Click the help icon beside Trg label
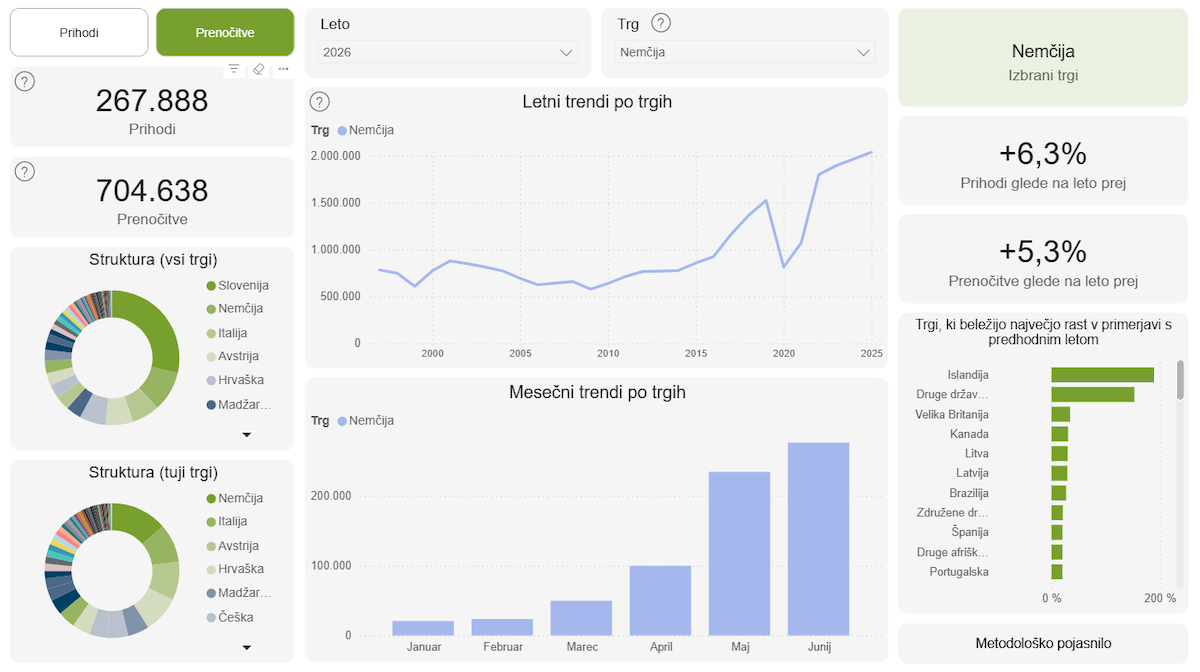The image size is (1200, 672). (661, 24)
